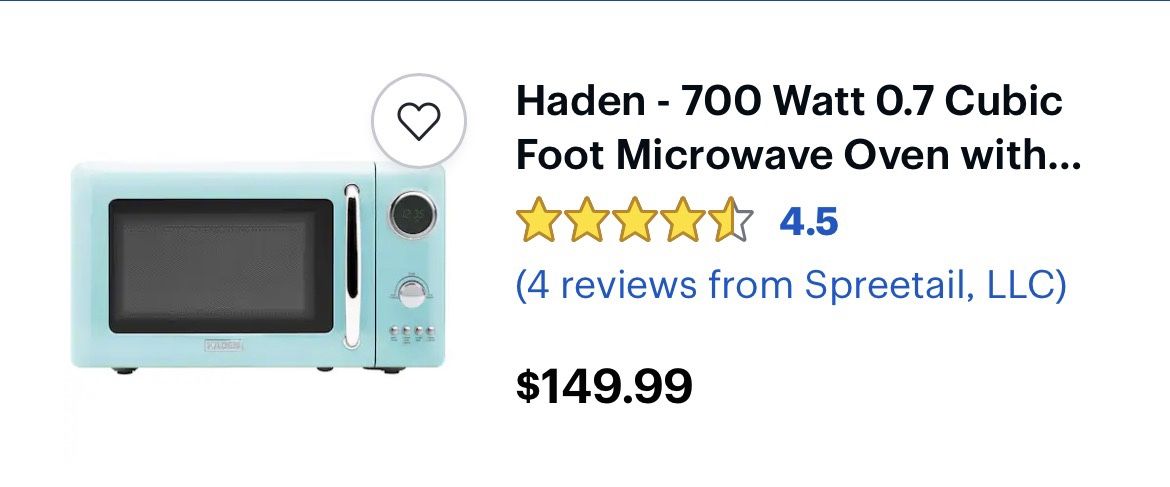Open the 4 reviews from Spreetail link
The width and height of the screenshot is (1170, 487).
791,285
